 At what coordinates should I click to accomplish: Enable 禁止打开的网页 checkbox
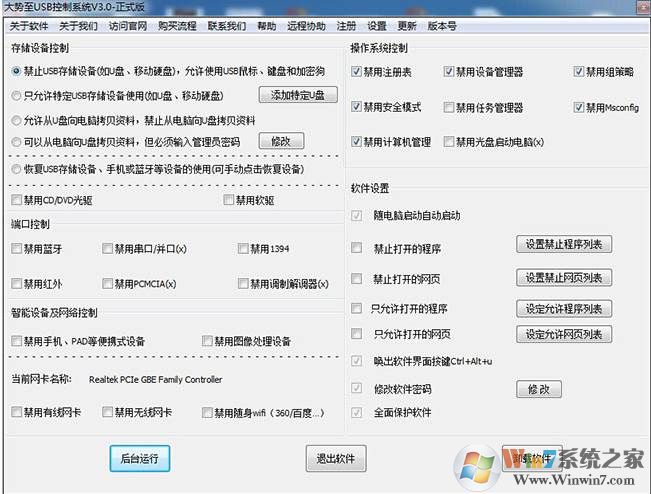pos(357,279)
